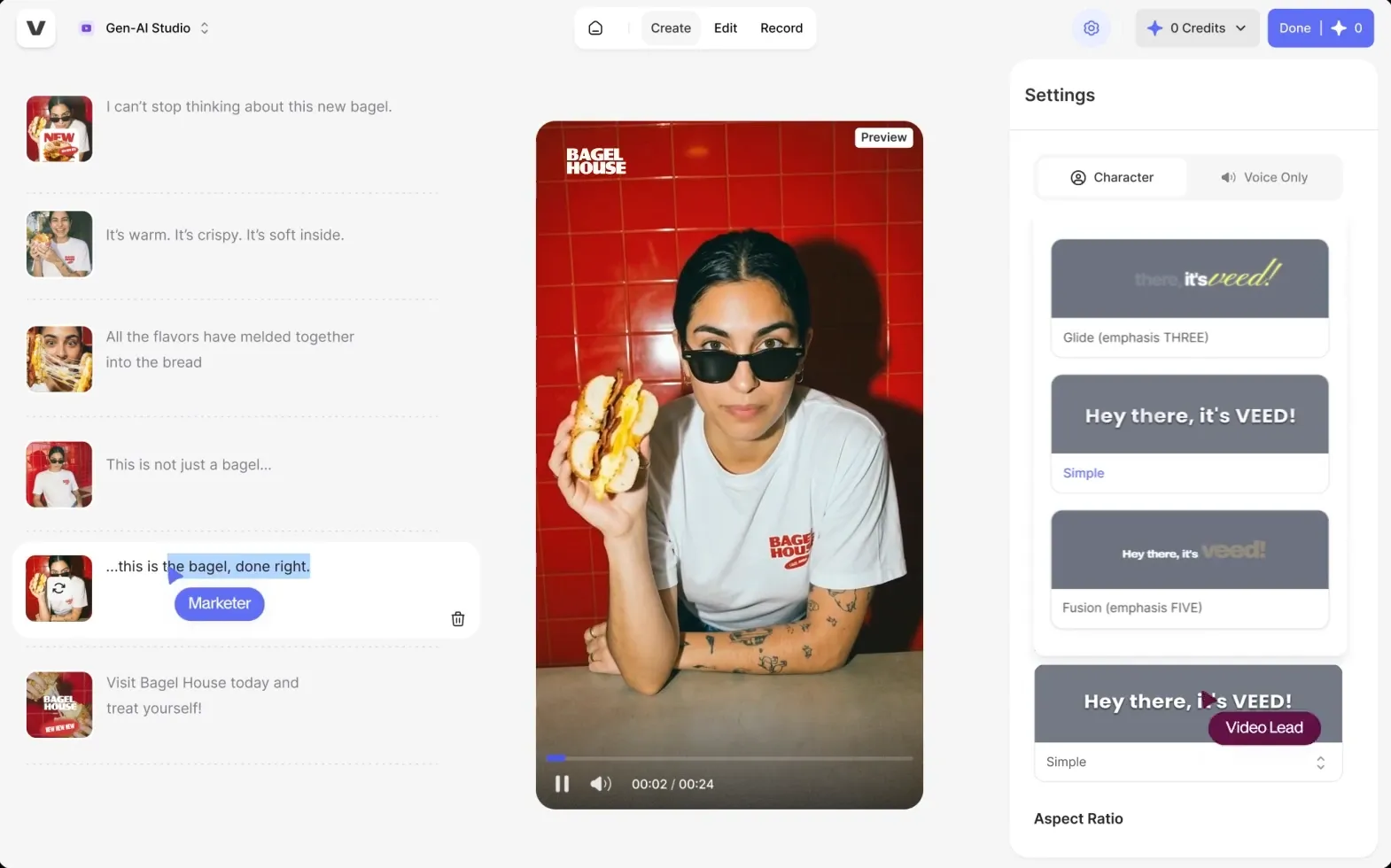Mute the preview volume speaker icon
The height and width of the screenshot is (868, 1391).
601,784
